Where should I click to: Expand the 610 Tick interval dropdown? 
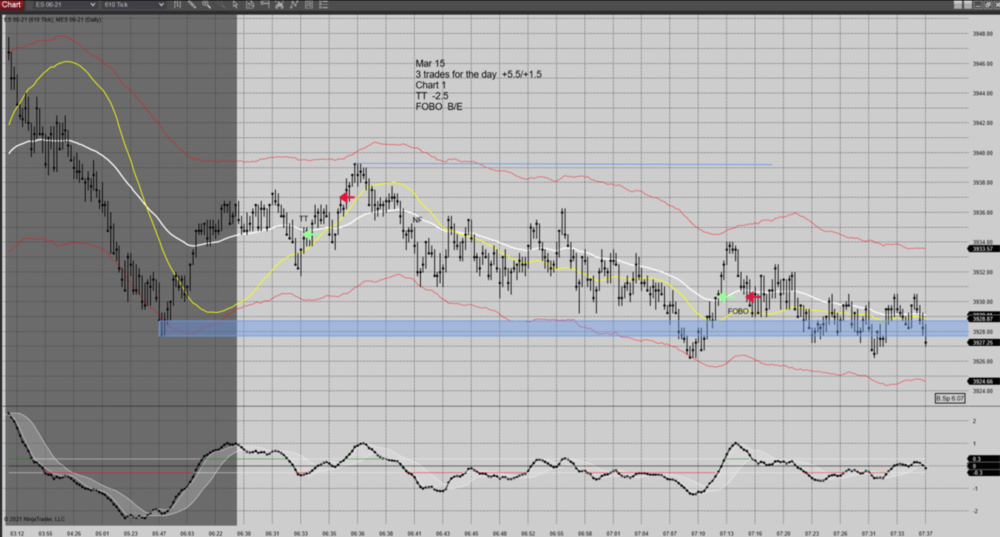135,5
